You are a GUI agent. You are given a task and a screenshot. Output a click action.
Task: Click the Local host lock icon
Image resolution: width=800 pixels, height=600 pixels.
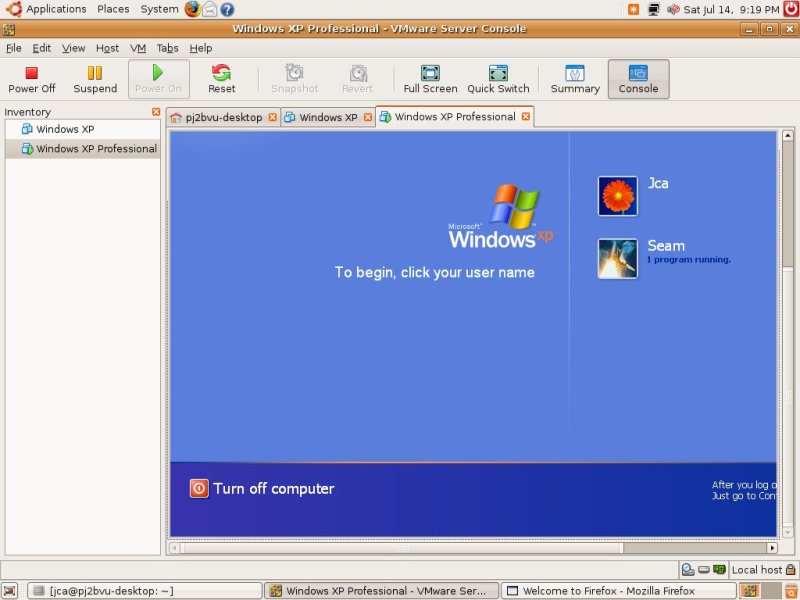click(x=791, y=569)
